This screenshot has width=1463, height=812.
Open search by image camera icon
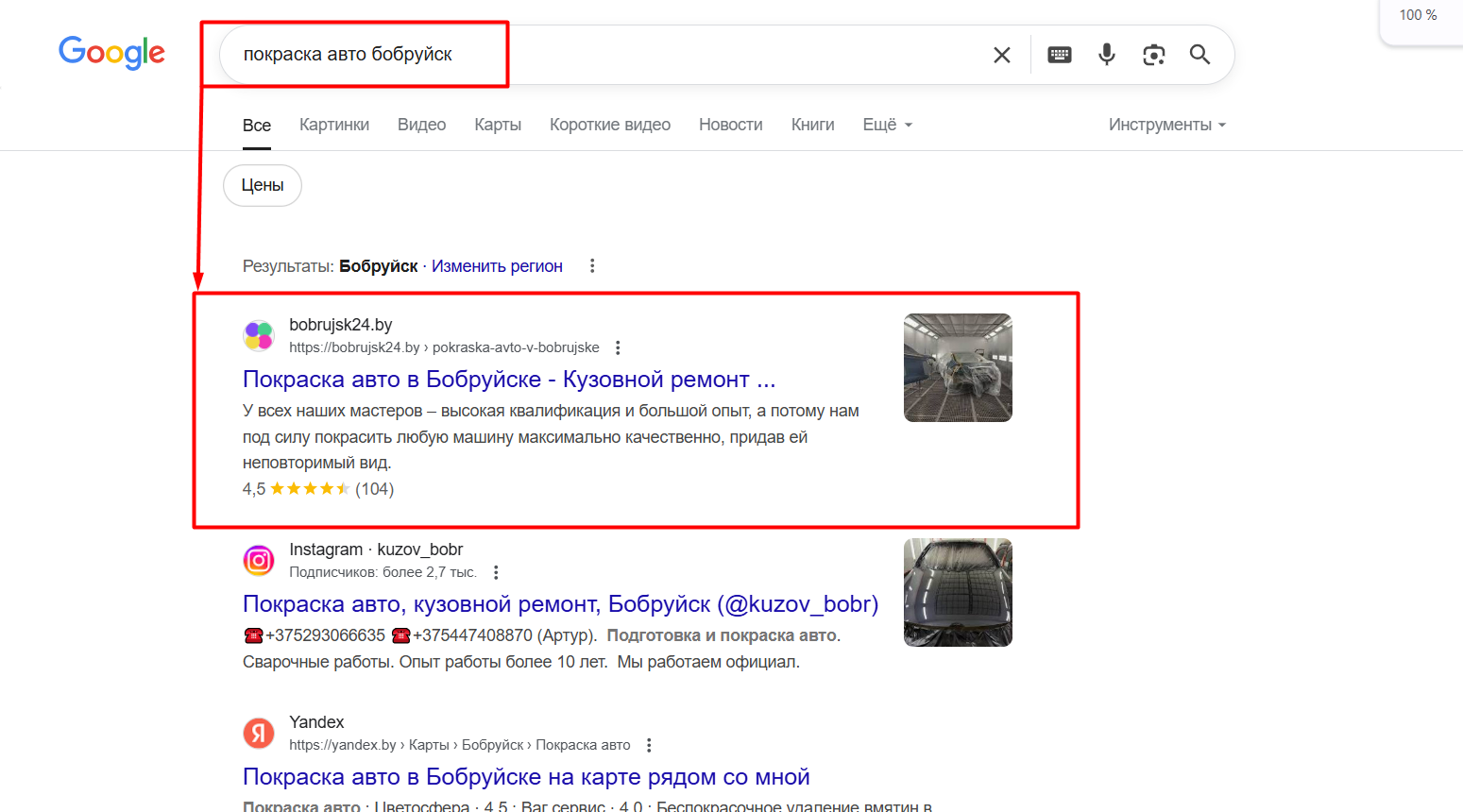pos(1153,55)
